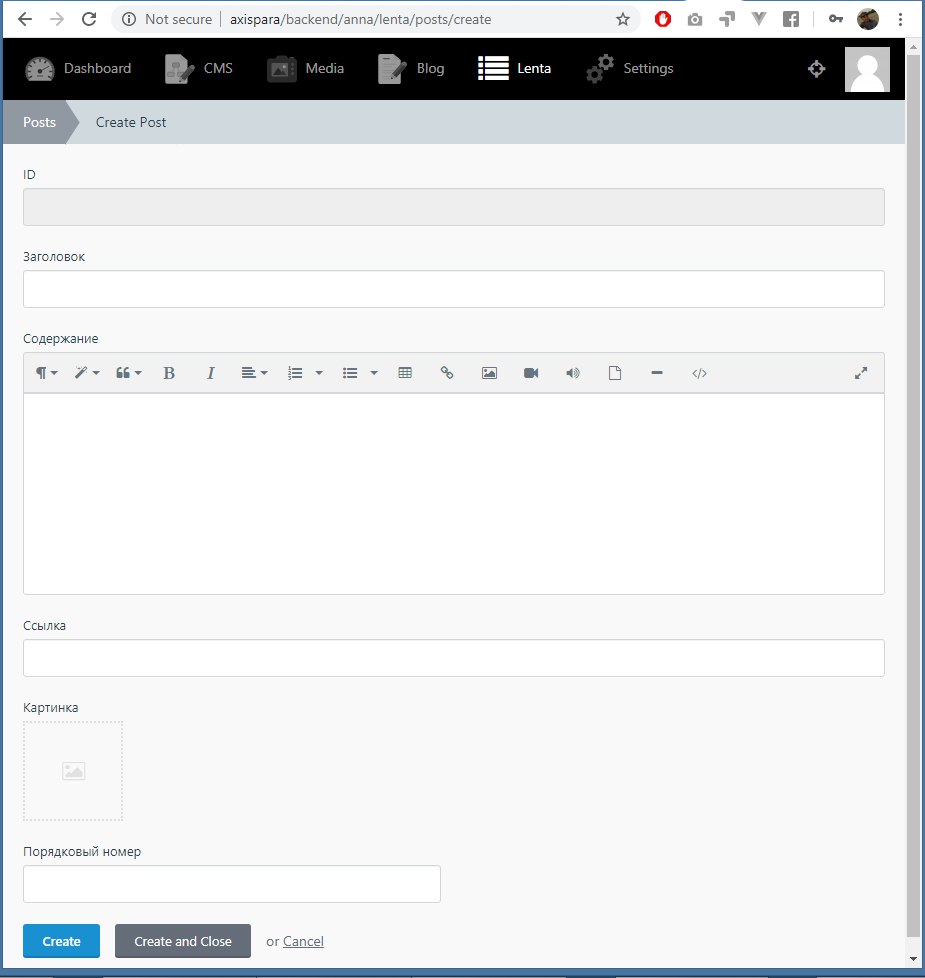The width and height of the screenshot is (925, 978).
Task: Open the magic wand styles dropdown
Action: tap(87, 373)
